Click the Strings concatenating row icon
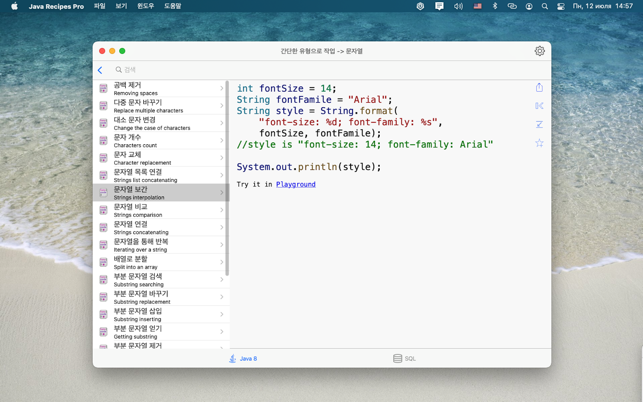643x402 pixels. click(x=103, y=227)
